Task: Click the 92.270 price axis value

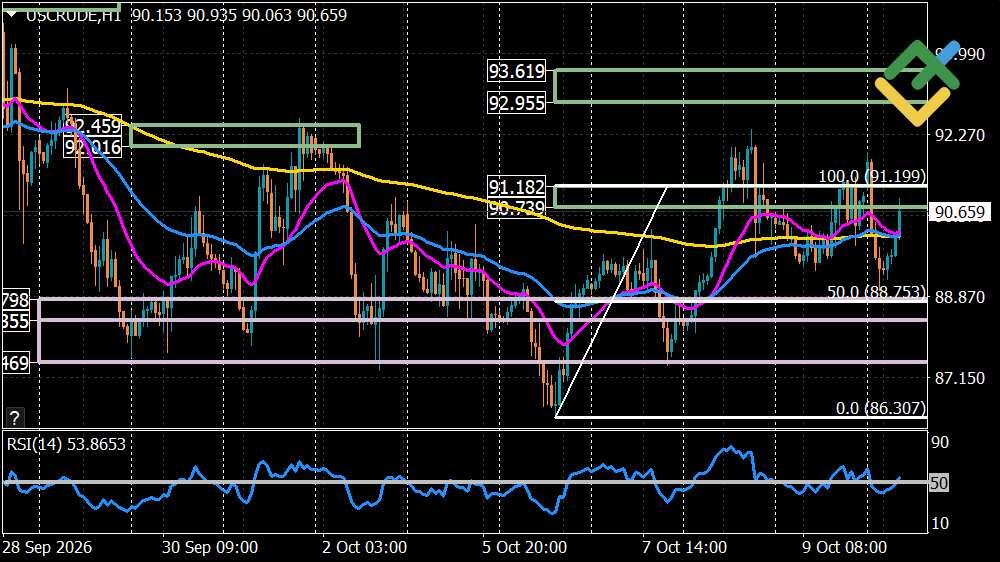Action: pyautogui.click(x=959, y=135)
